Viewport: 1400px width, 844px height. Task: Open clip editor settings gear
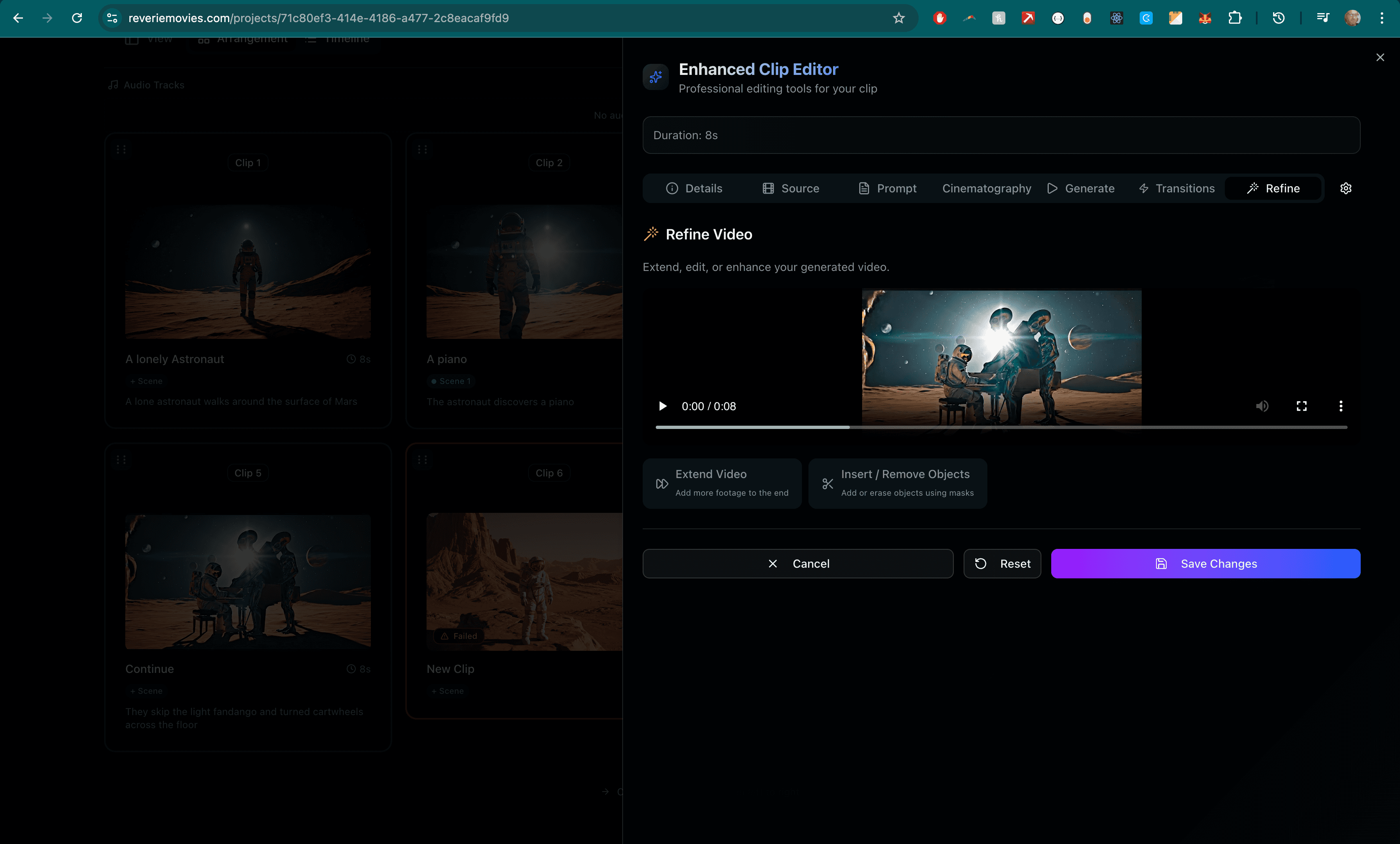[1346, 189]
